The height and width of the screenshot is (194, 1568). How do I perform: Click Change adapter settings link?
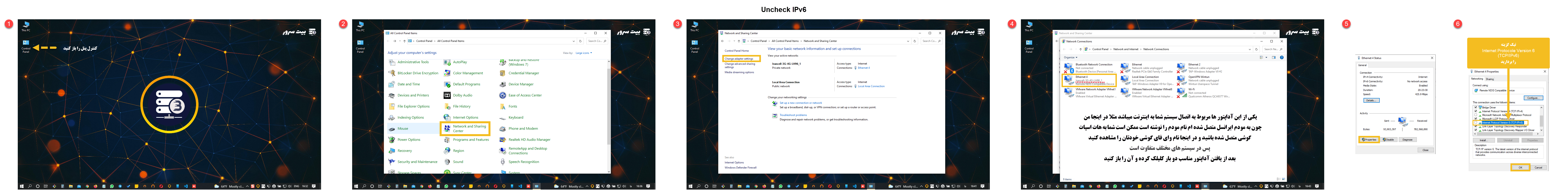[x=739, y=59]
